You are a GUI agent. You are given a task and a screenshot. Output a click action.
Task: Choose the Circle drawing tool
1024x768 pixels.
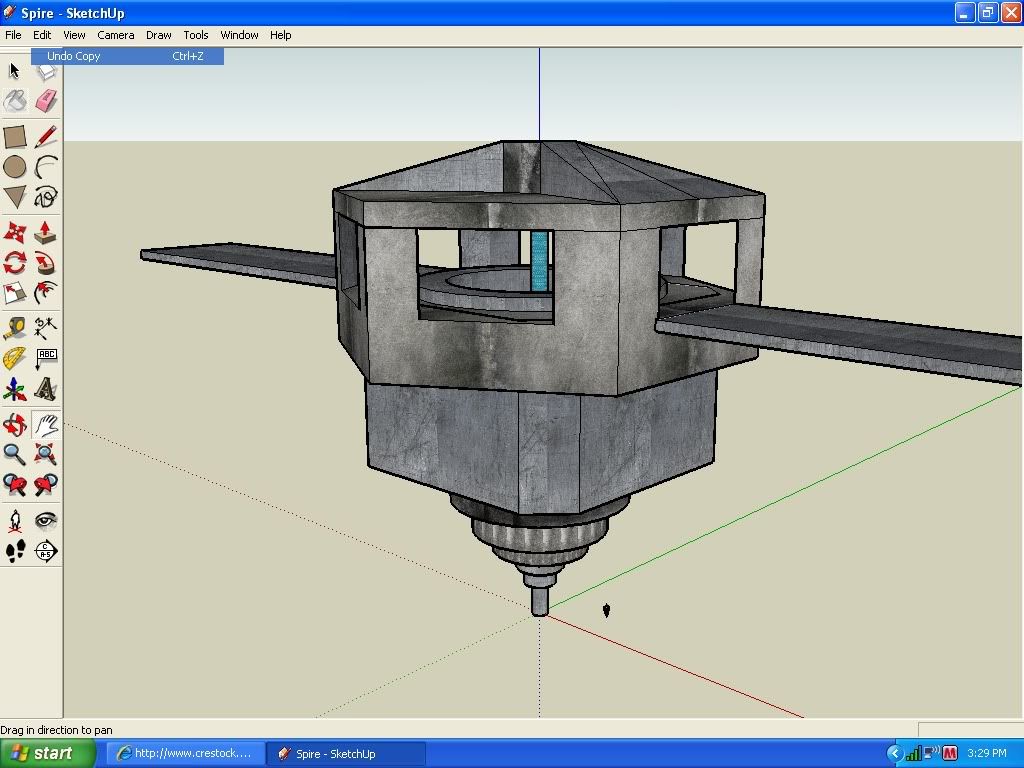click(x=14, y=167)
